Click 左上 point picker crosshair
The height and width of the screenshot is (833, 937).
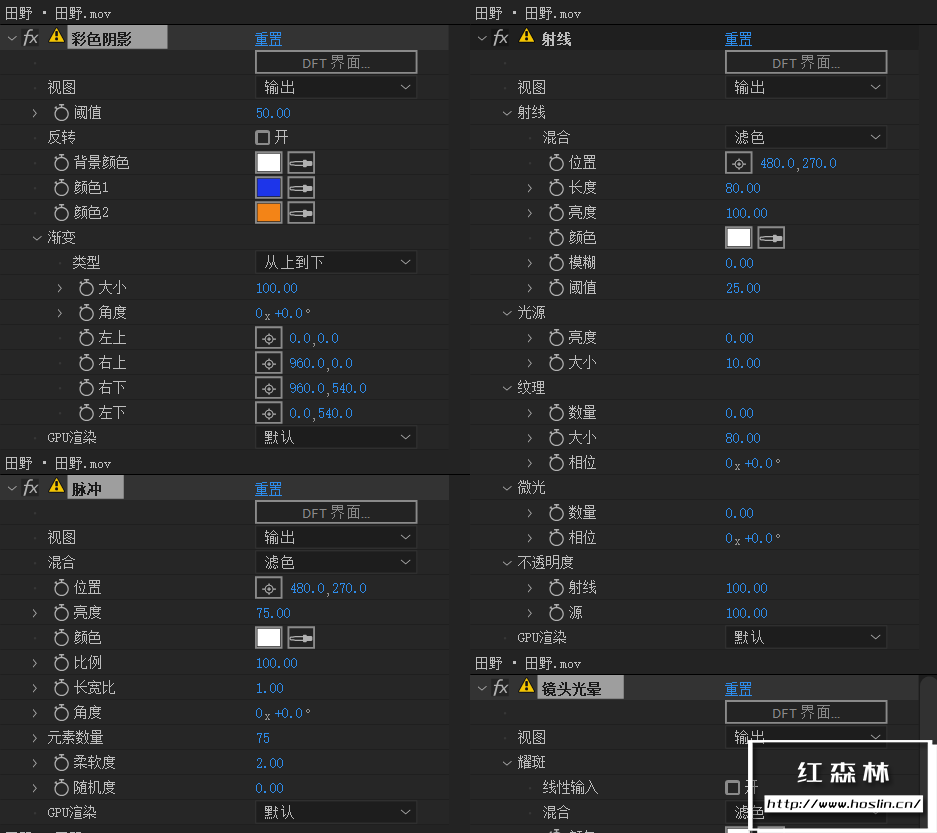(269, 338)
